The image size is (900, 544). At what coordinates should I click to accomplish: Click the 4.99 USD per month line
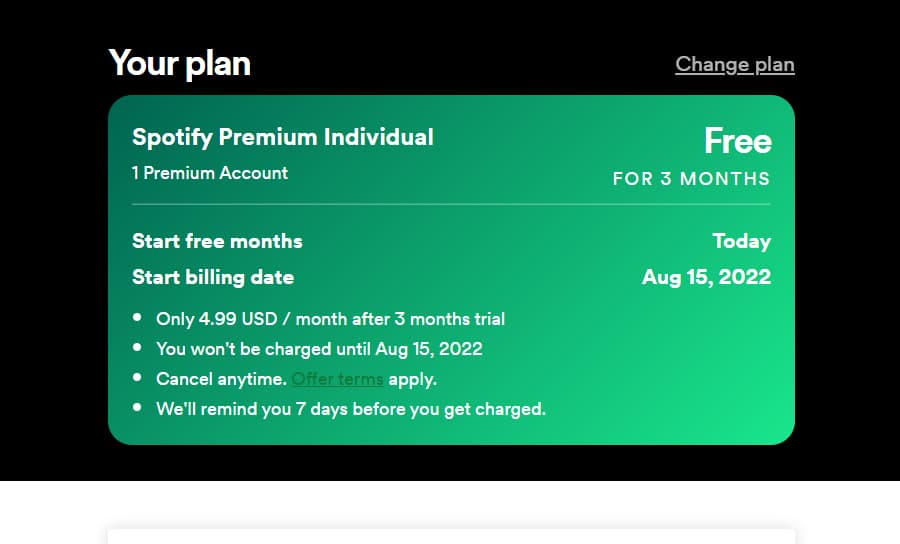pos(331,319)
